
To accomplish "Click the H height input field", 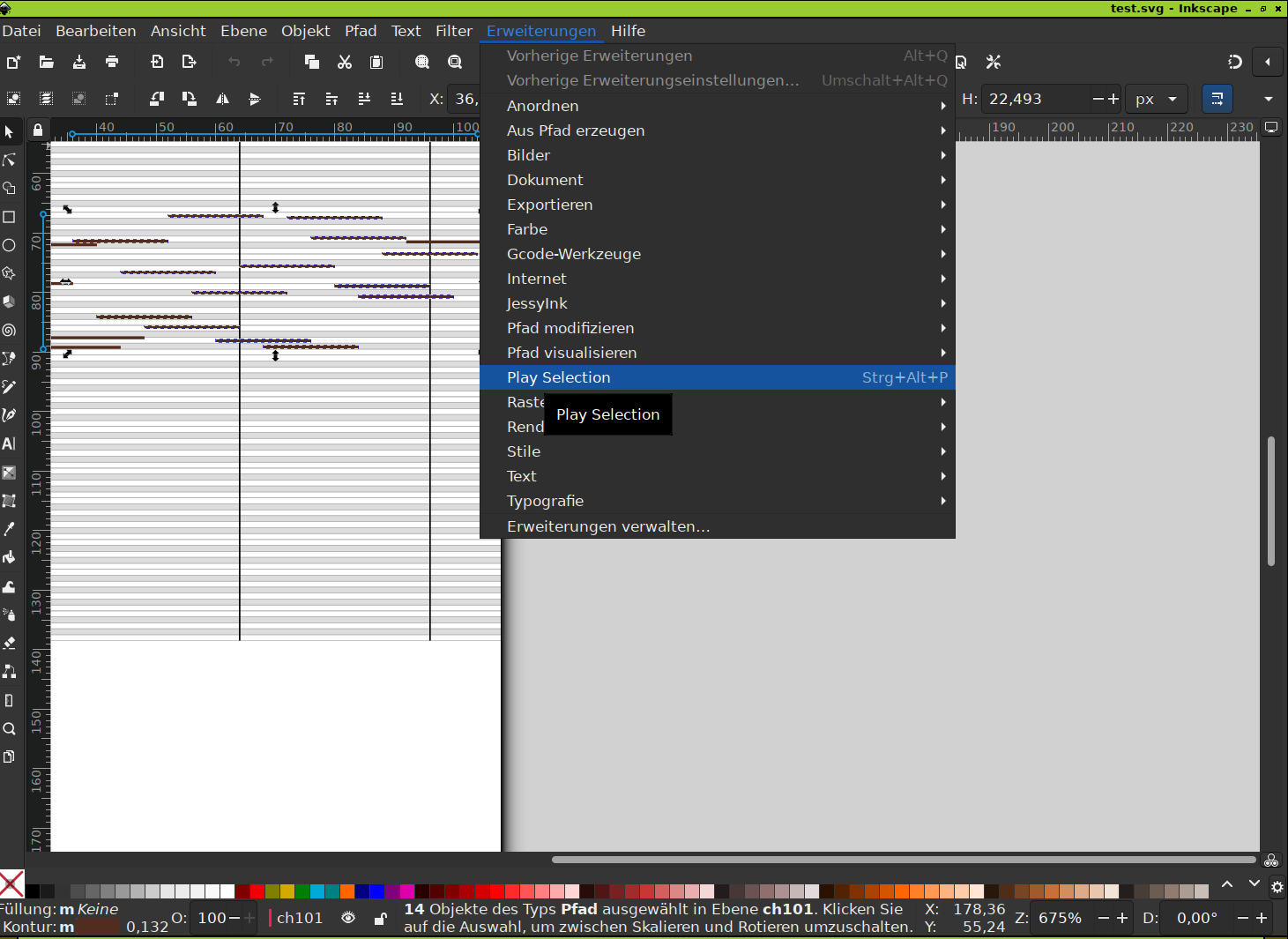I will pyautogui.click(x=1037, y=99).
